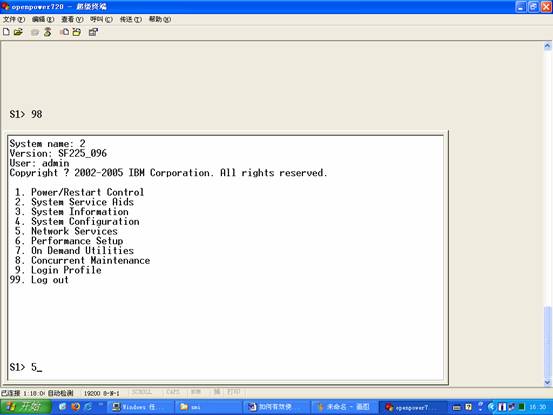Viewport: 553px width, 415px height.
Task: Open the 传送(T) menu
Action: pyautogui.click(x=130, y=19)
